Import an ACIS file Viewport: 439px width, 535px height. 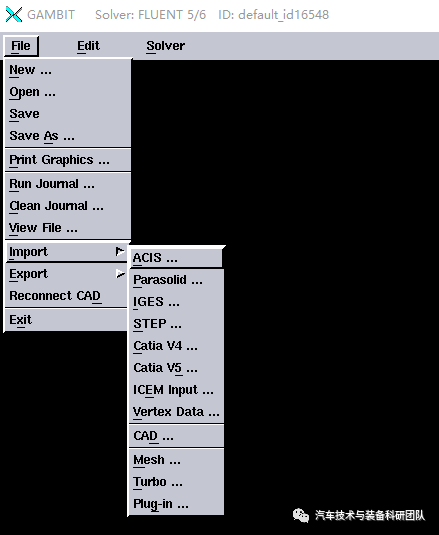click(176, 258)
